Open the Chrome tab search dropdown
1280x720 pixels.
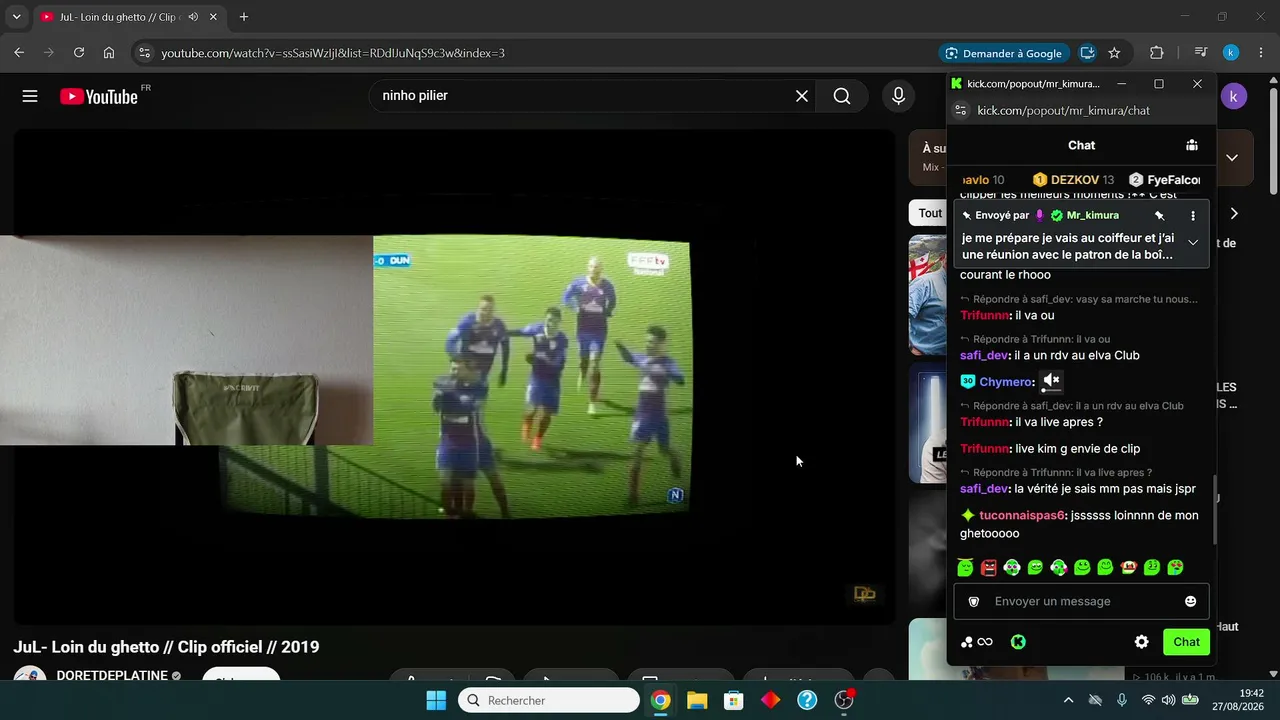(16, 17)
